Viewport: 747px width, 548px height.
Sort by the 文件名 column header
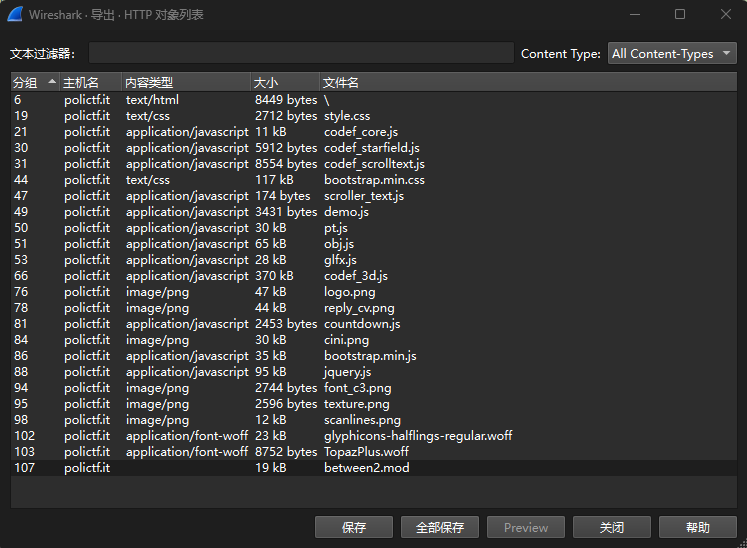528,82
